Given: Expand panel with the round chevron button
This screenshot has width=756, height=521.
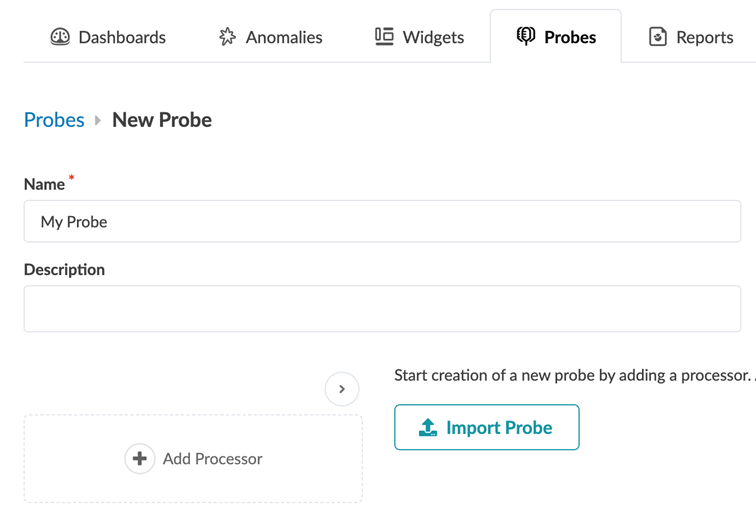Looking at the screenshot, I should 342,389.
